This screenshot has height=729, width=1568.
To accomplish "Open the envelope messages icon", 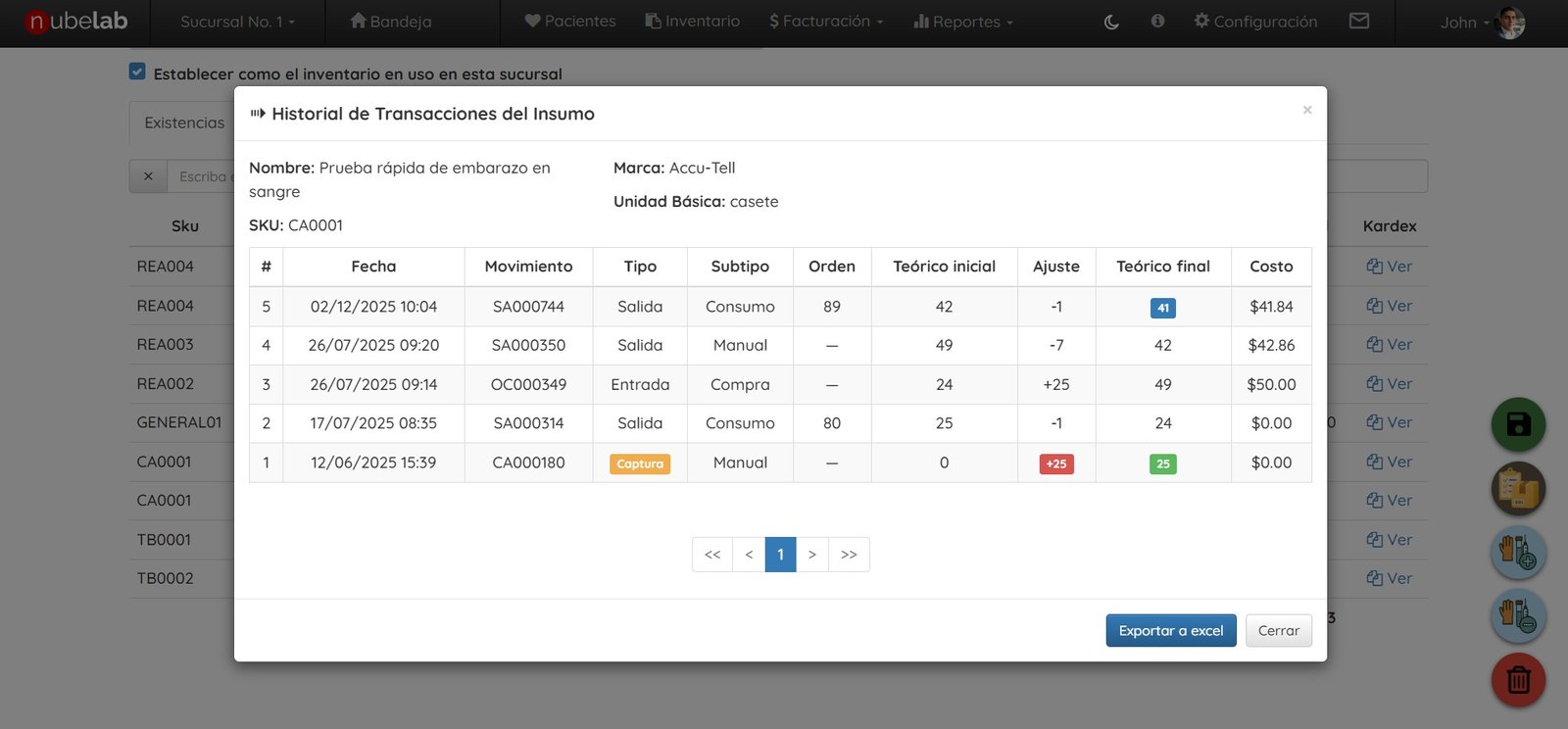I will tap(1358, 21).
